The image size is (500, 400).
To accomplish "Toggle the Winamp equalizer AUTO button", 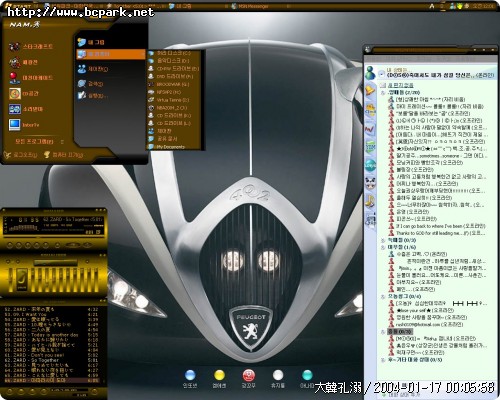I will click(18, 261).
